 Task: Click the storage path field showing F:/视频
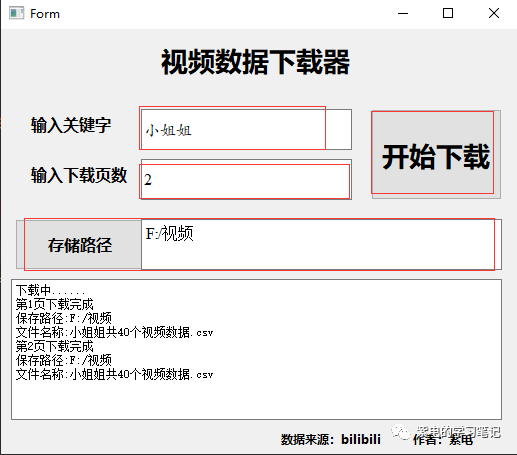(321, 244)
